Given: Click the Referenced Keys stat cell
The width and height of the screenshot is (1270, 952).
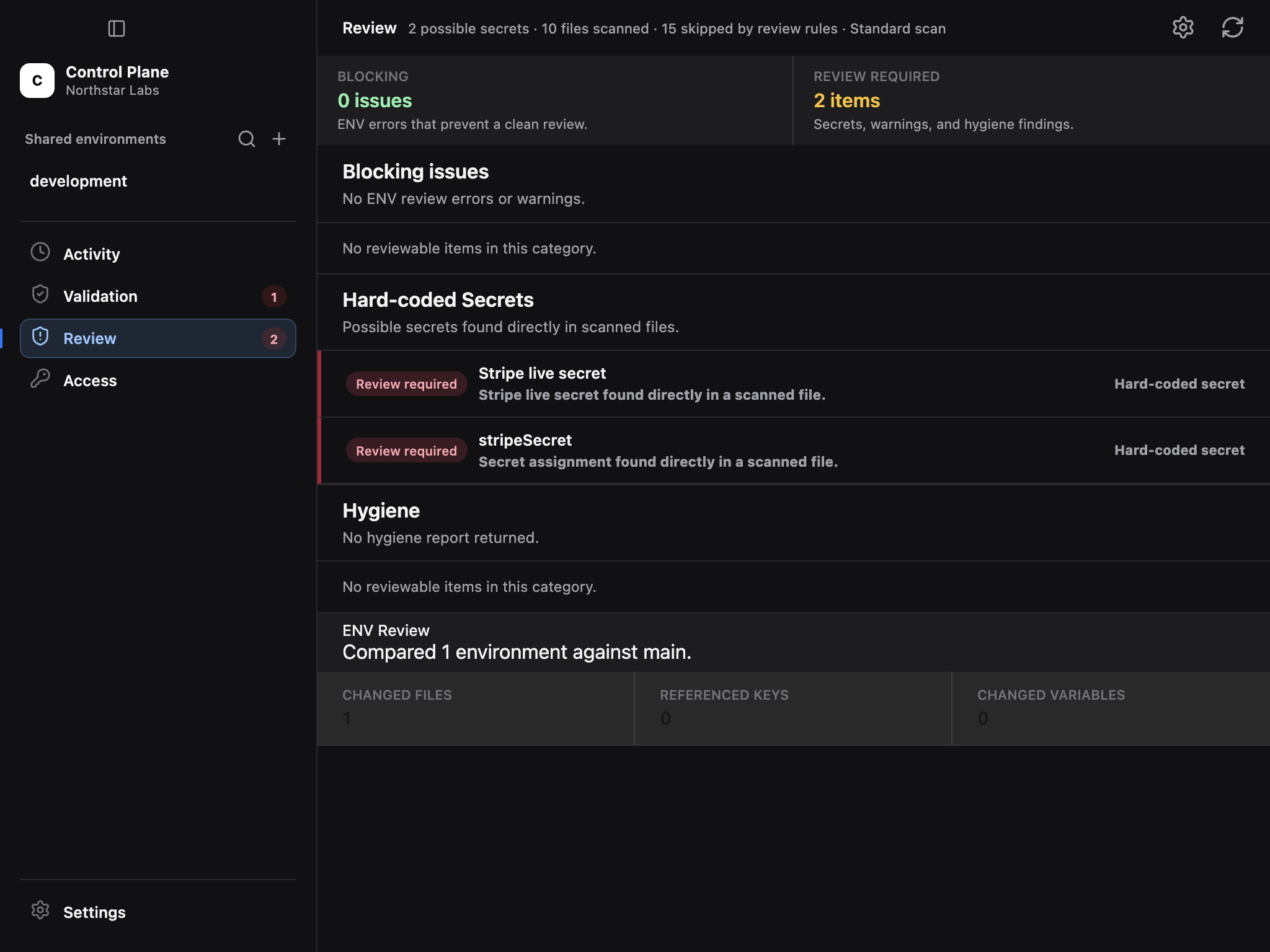Looking at the screenshot, I should coord(793,708).
